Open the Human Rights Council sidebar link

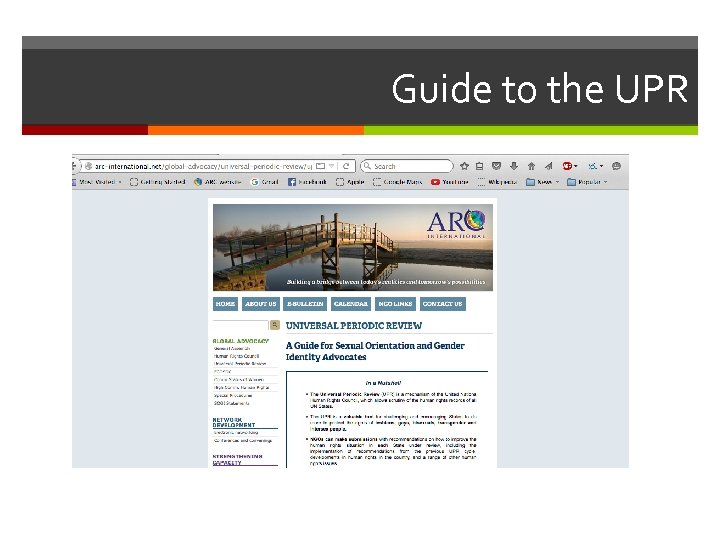236,356
